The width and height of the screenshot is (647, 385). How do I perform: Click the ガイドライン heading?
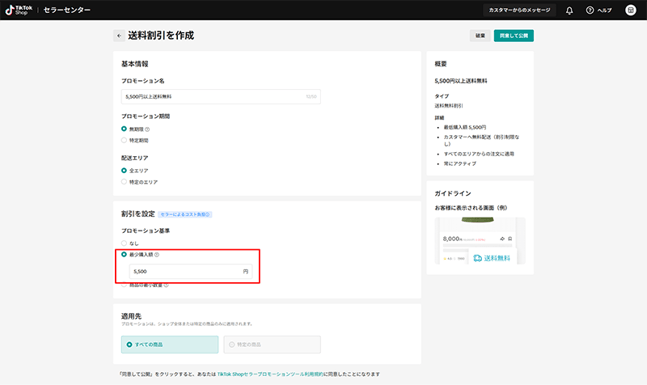(453, 194)
